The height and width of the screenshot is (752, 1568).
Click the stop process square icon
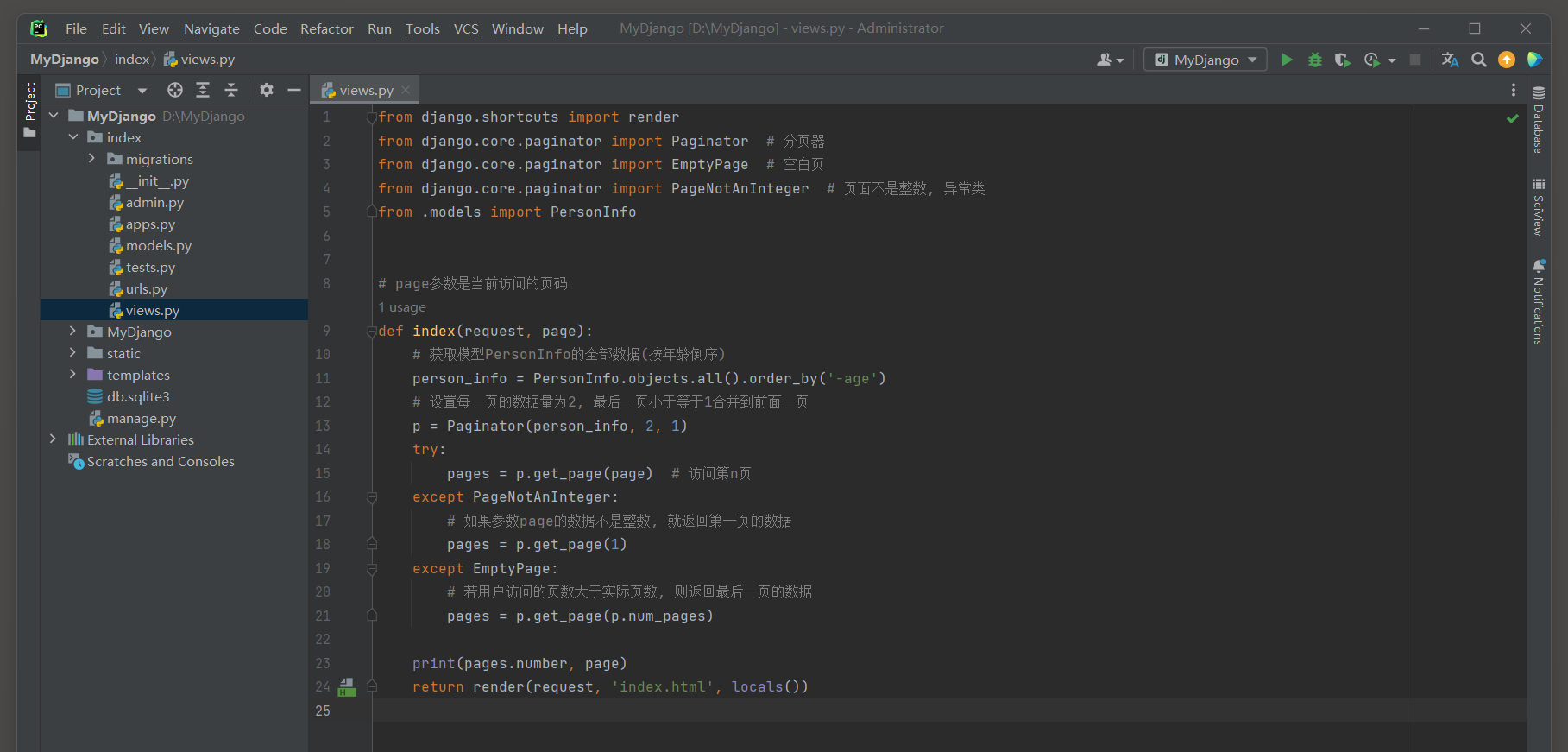(1415, 60)
